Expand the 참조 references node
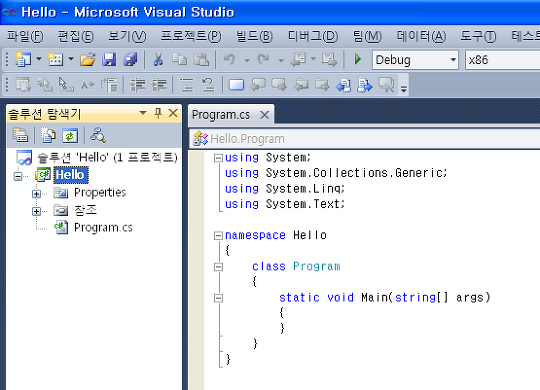Image resolution: width=540 pixels, height=390 pixels. [x=37, y=211]
